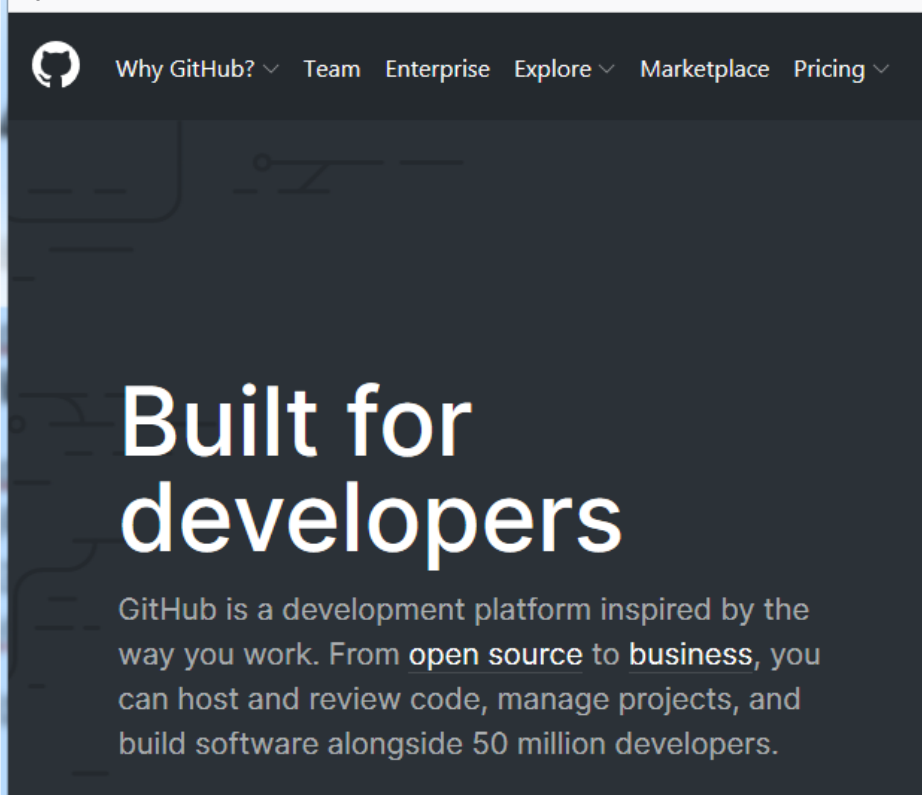Click the GitHub Octocat logo
This screenshot has height=795, width=922.
pos(56,65)
